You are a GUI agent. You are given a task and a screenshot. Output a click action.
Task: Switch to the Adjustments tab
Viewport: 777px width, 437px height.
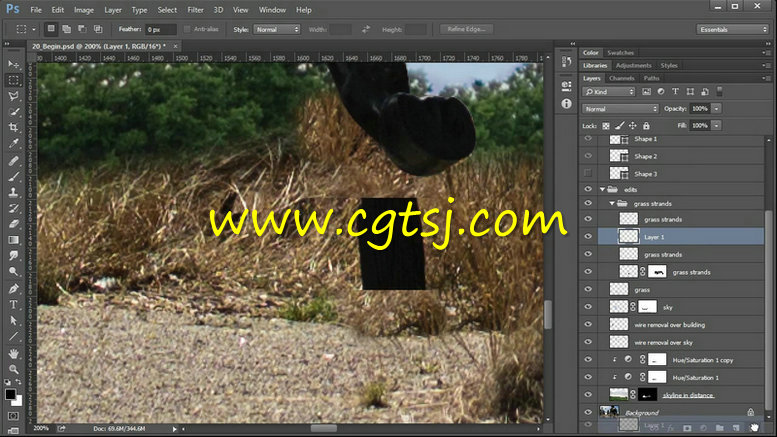point(633,65)
